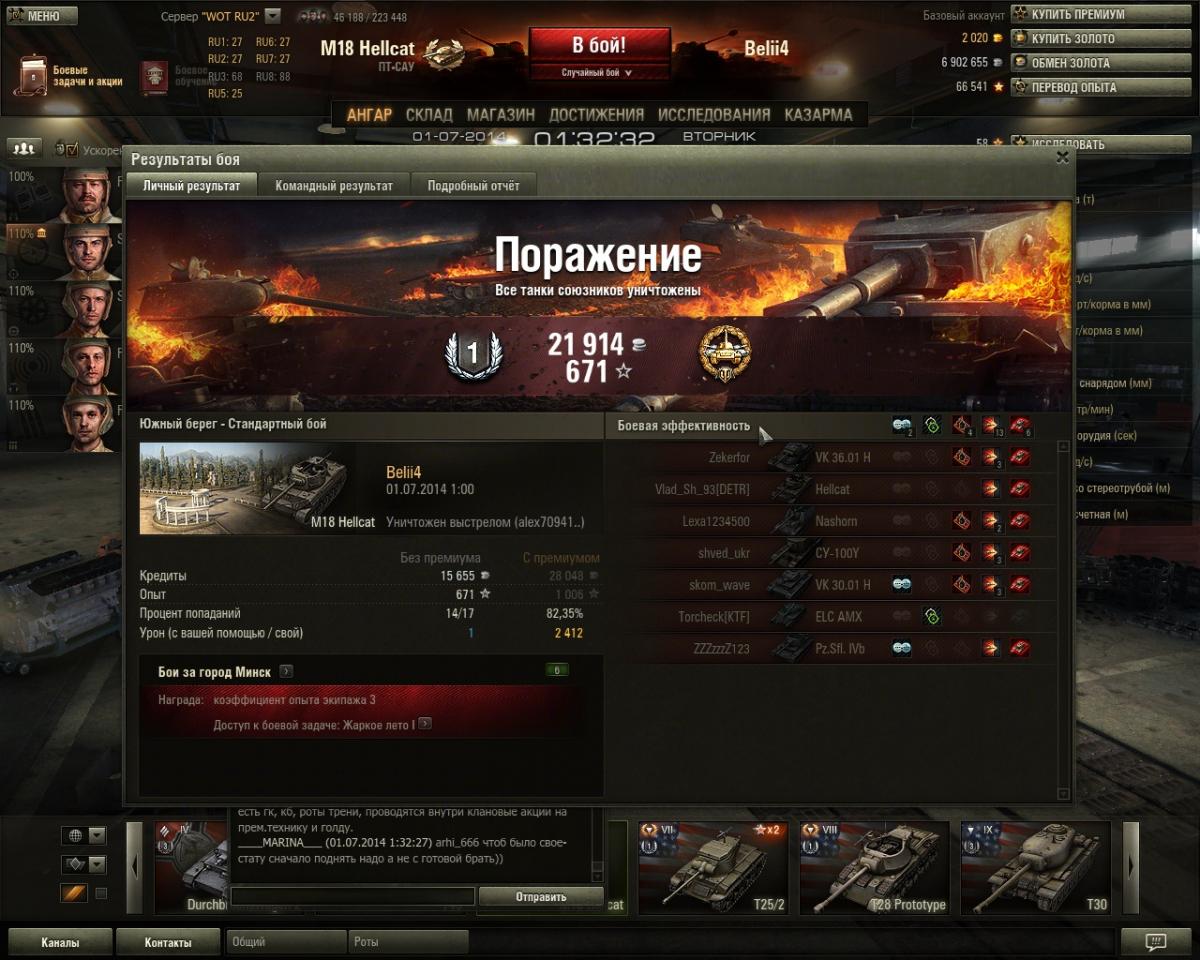
Task: Switch to the Командный результат tab
Action: click(334, 186)
